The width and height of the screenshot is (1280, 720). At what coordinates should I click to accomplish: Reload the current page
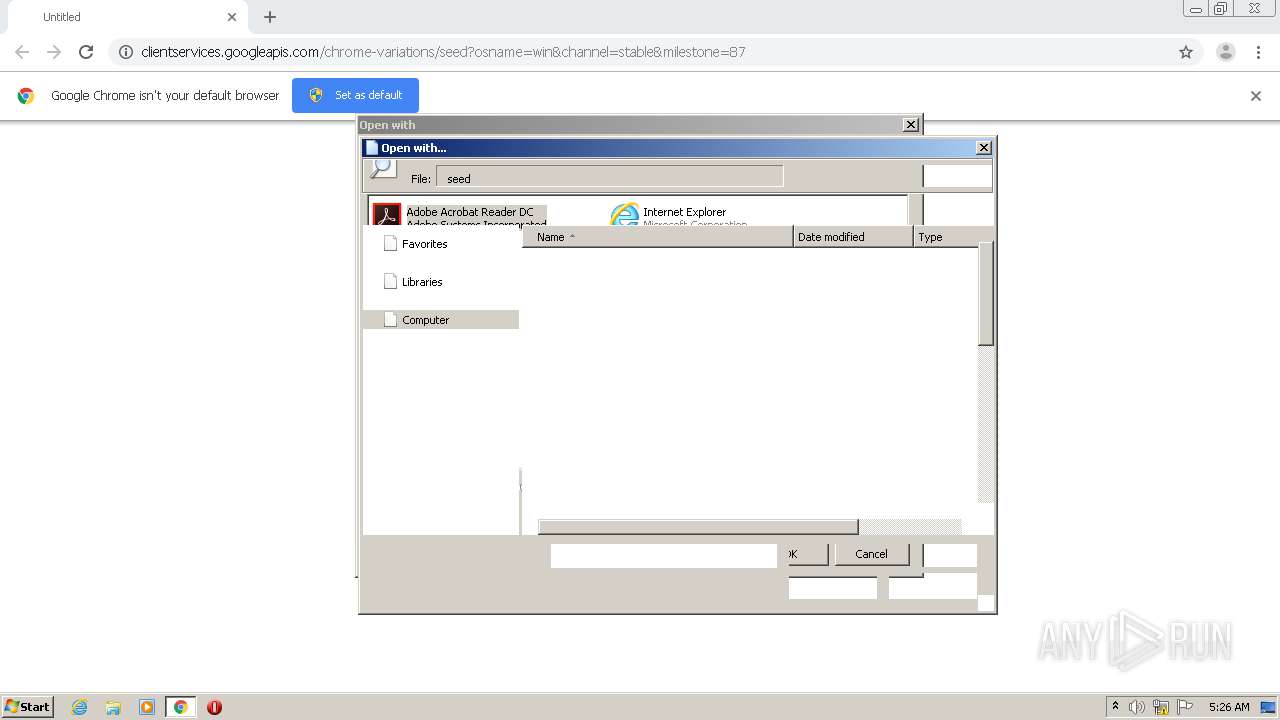pos(86,52)
